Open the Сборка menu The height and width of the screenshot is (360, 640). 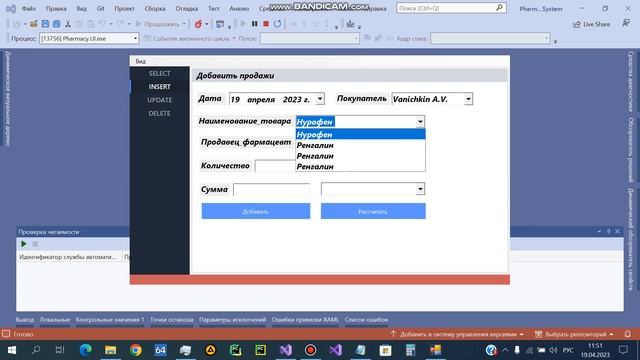pyautogui.click(x=155, y=9)
